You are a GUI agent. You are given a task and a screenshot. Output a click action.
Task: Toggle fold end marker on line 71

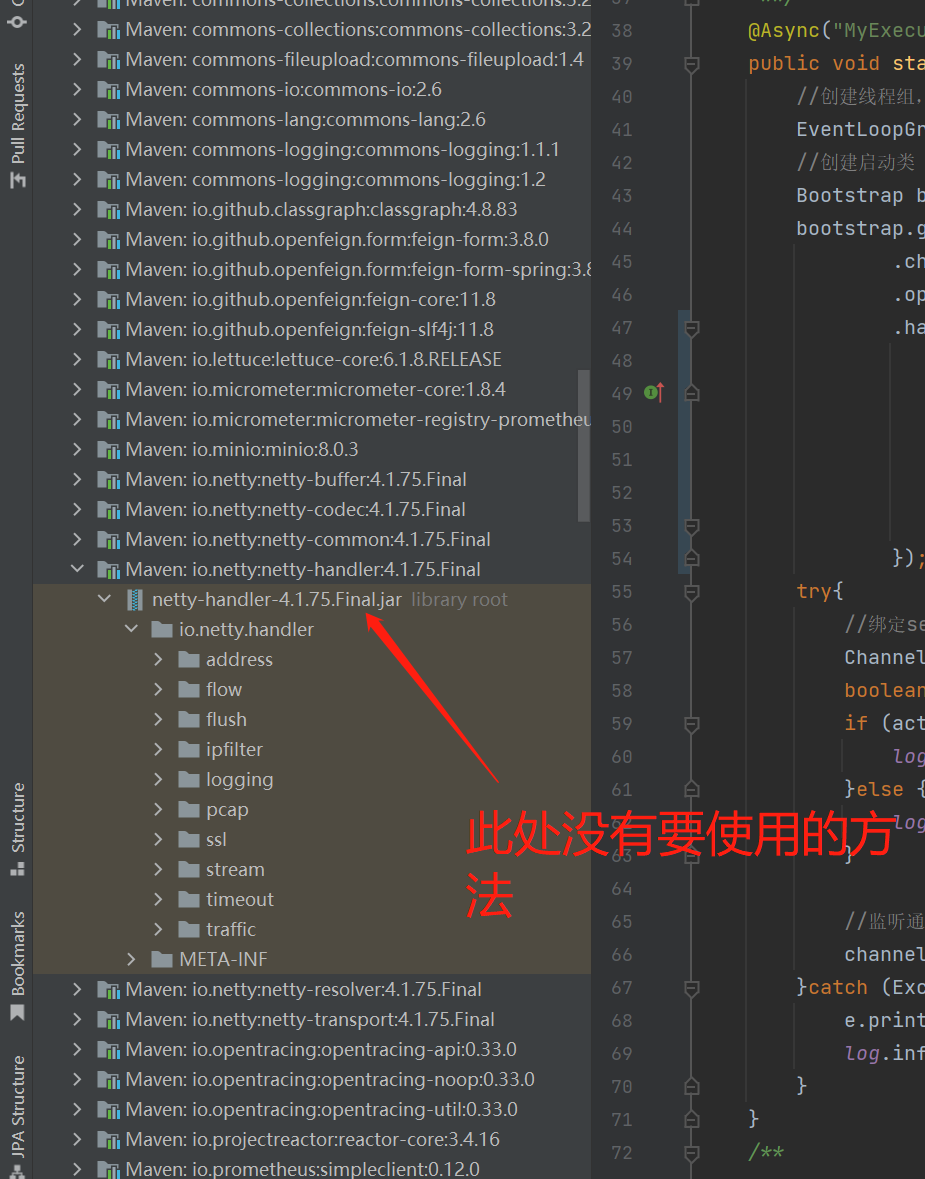pos(692,1119)
